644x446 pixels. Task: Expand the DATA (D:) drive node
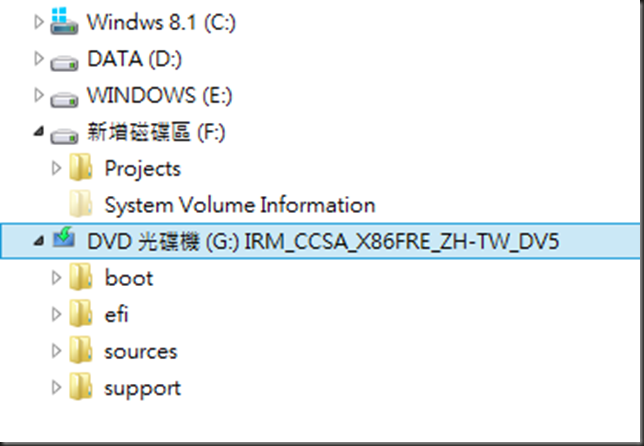coord(38,58)
